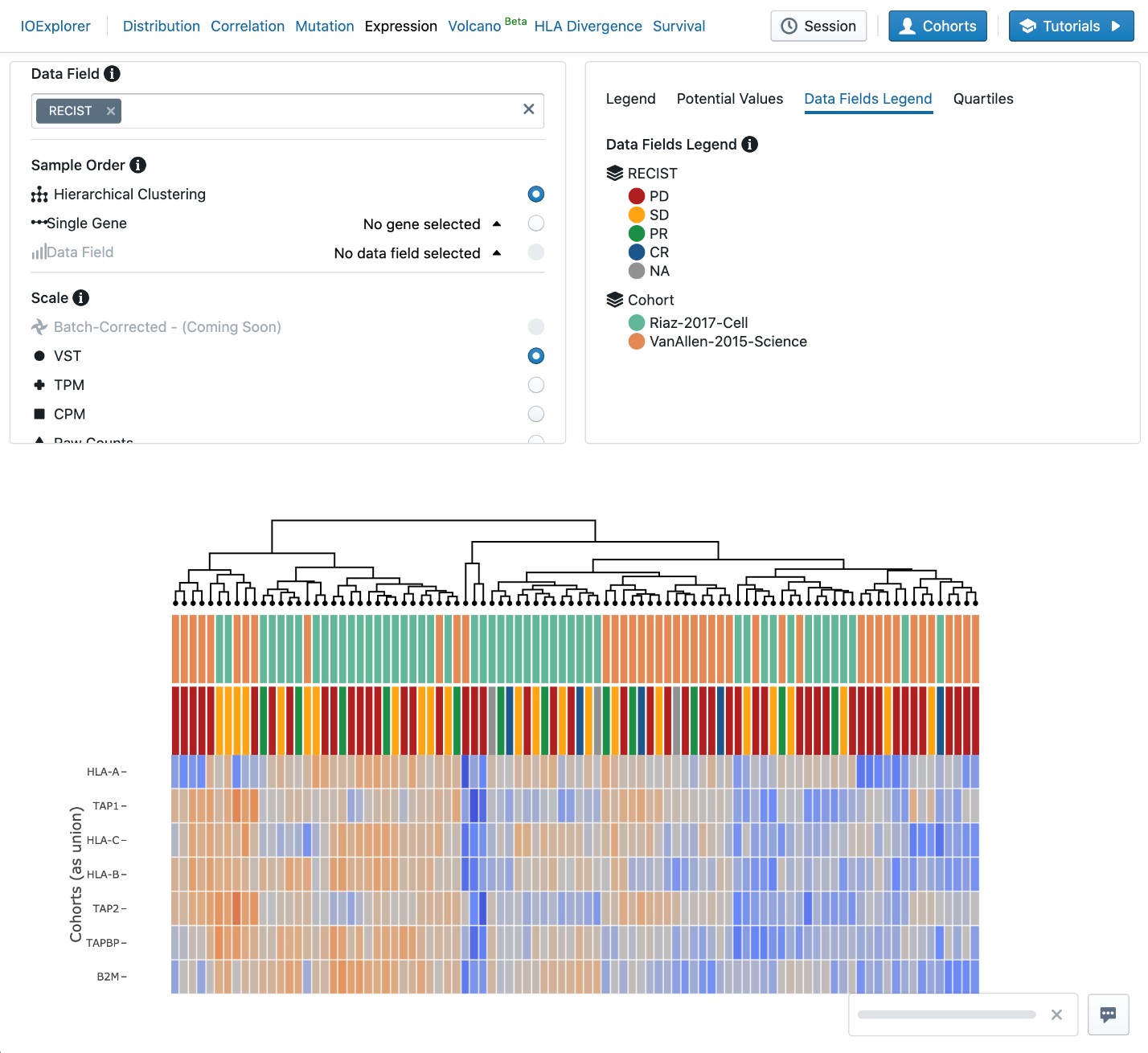The width and height of the screenshot is (1148, 1053).
Task: Click the red PD color swatch
Action: pyautogui.click(x=637, y=195)
